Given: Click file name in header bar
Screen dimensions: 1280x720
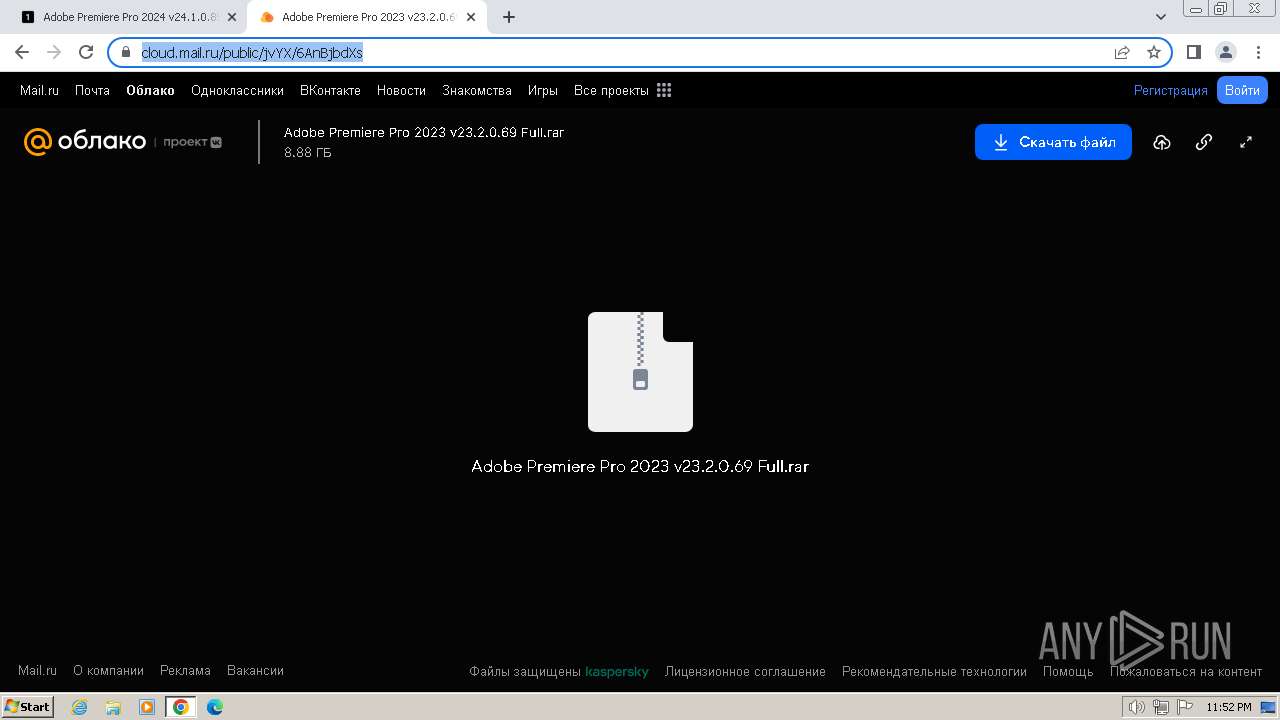Looking at the screenshot, I should pyautogui.click(x=424, y=132).
